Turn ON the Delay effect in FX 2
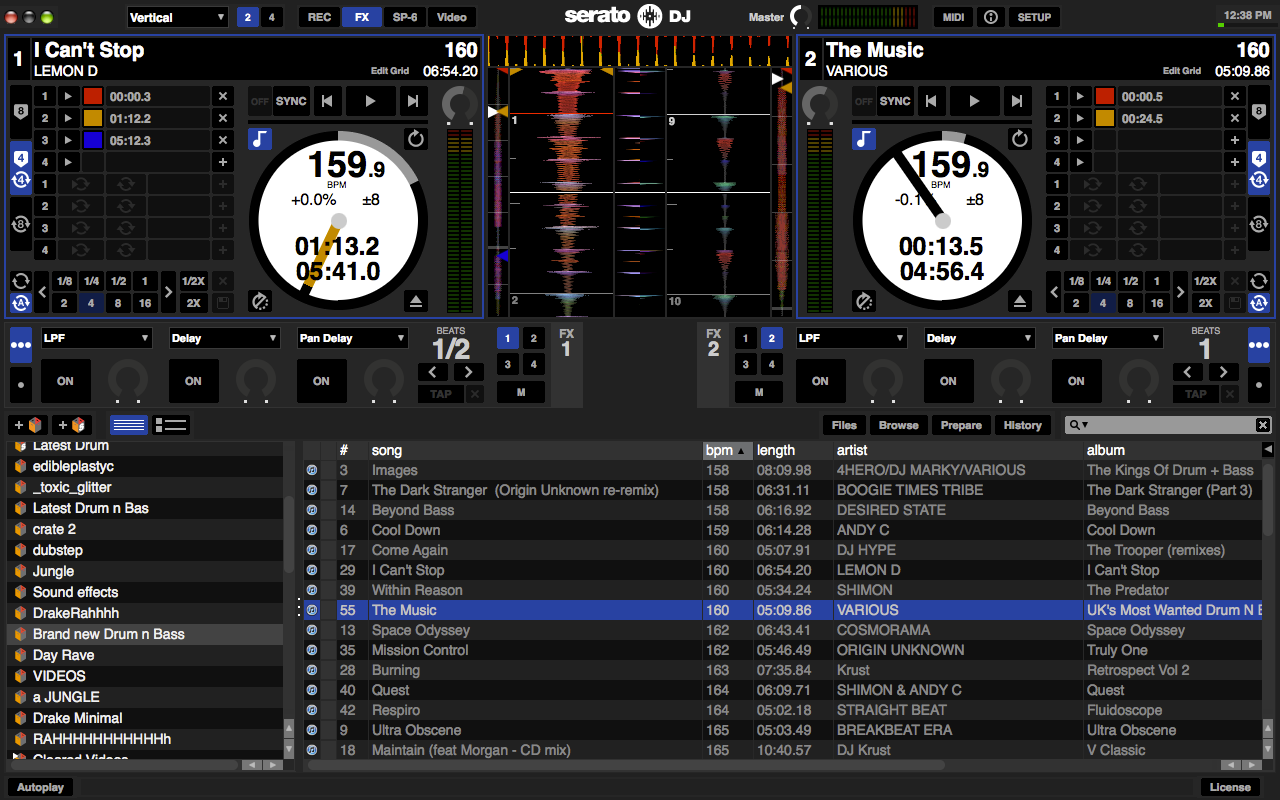The image size is (1280, 800). tap(948, 381)
